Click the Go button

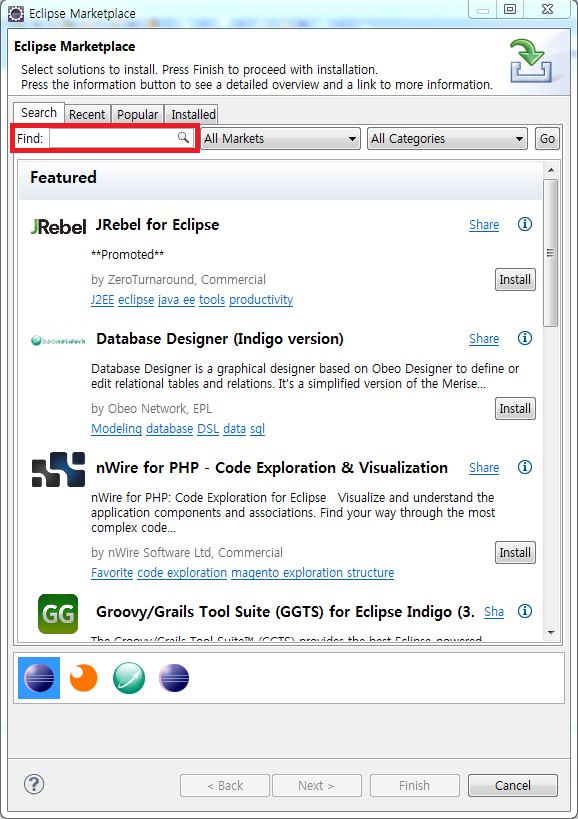[547, 138]
